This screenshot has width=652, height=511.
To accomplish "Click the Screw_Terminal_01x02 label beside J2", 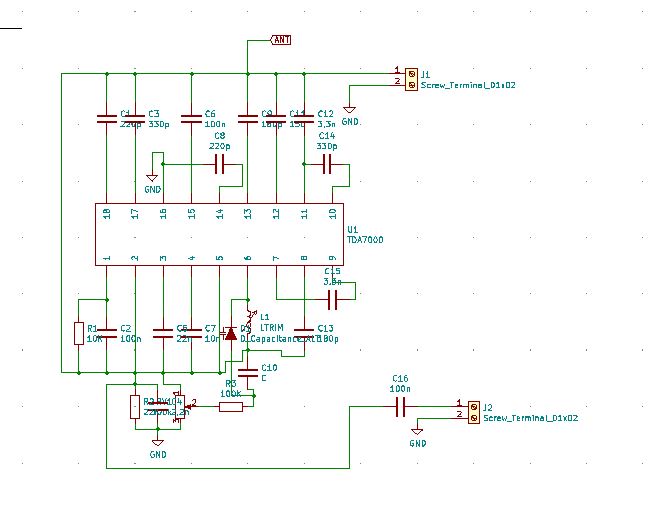I will click(x=530, y=418).
